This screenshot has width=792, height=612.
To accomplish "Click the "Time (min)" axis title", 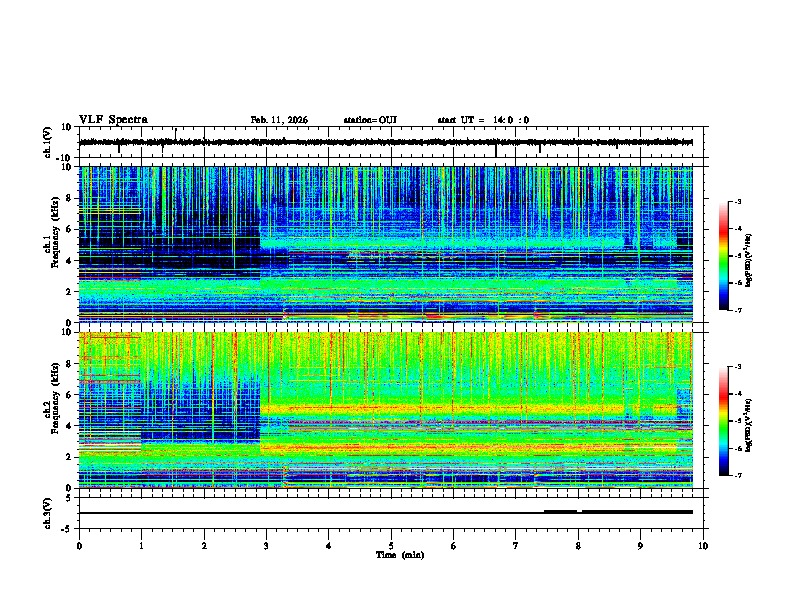I will pyautogui.click(x=400, y=555).
